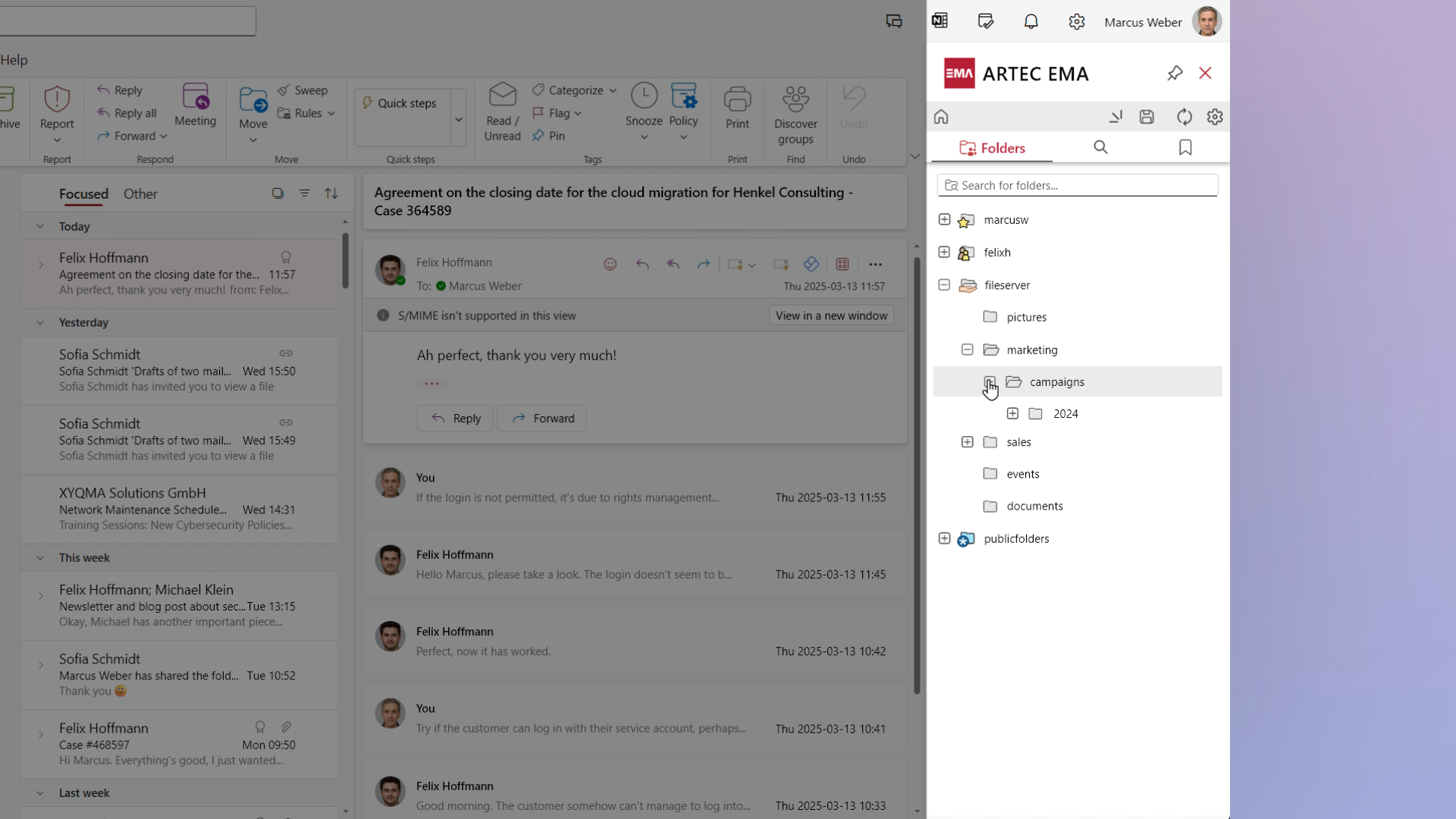The width and height of the screenshot is (1456, 819).
Task: Pin the ARTEC EMA panel
Action: [x=1175, y=73]
